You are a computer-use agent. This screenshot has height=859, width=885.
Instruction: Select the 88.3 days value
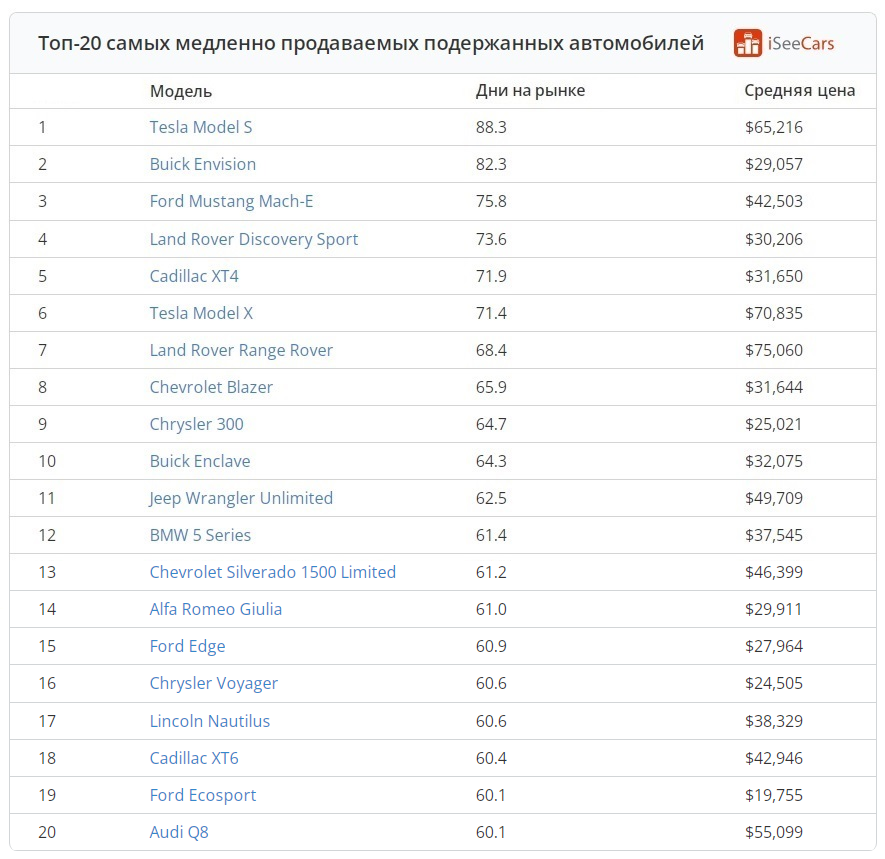coord(491,128)
